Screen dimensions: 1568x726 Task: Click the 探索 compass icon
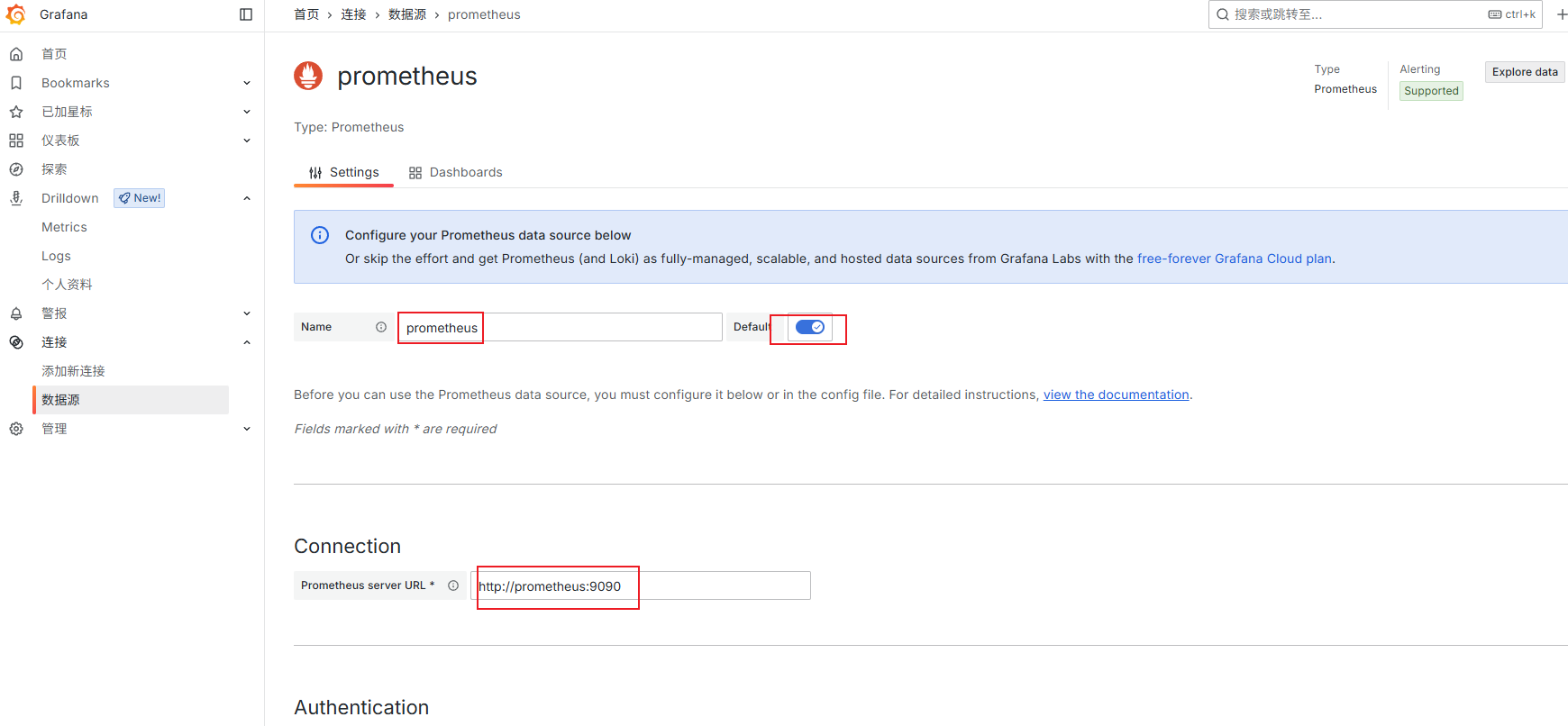[x=16, y=169]
